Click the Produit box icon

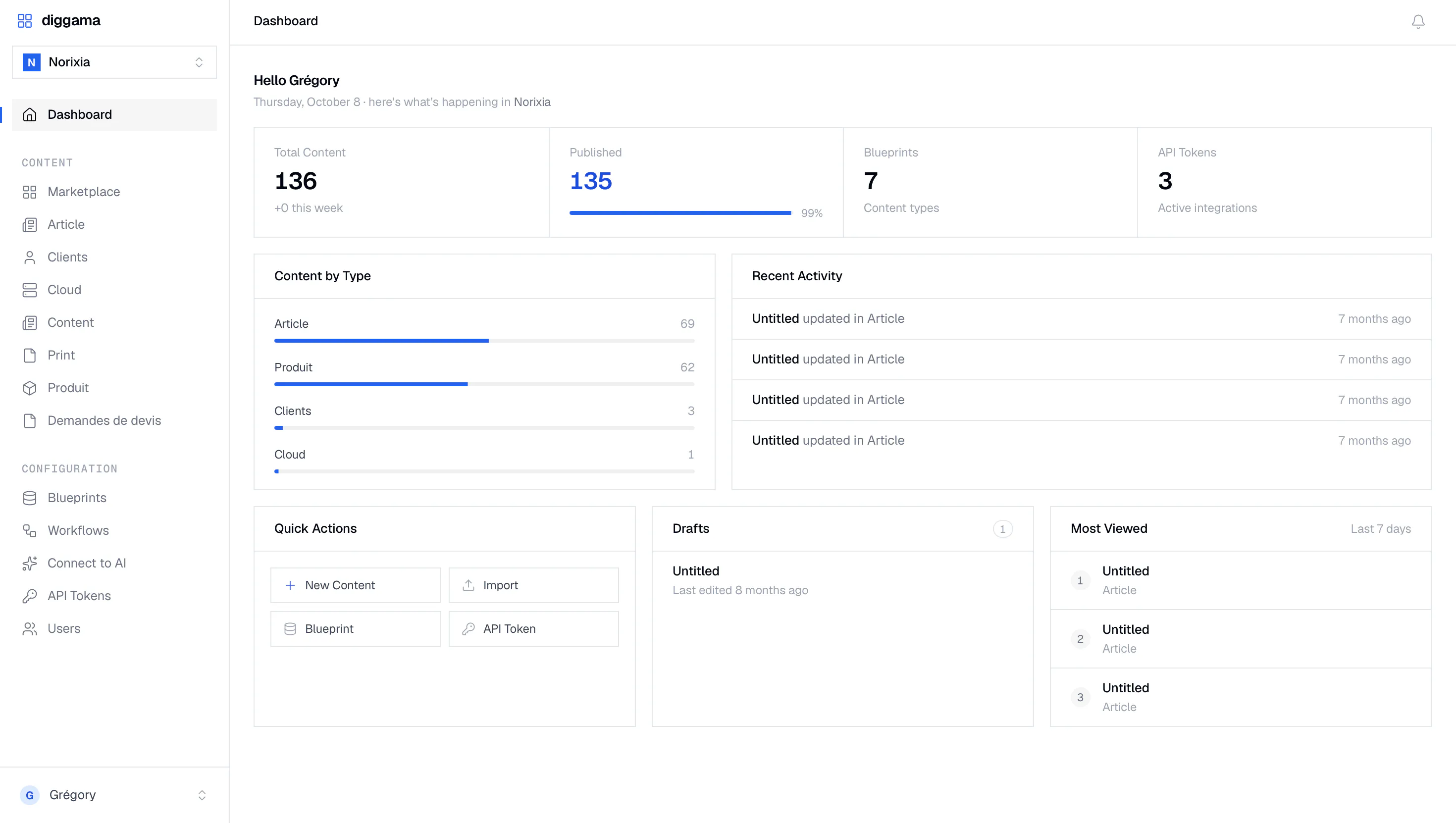coord(29,388)
